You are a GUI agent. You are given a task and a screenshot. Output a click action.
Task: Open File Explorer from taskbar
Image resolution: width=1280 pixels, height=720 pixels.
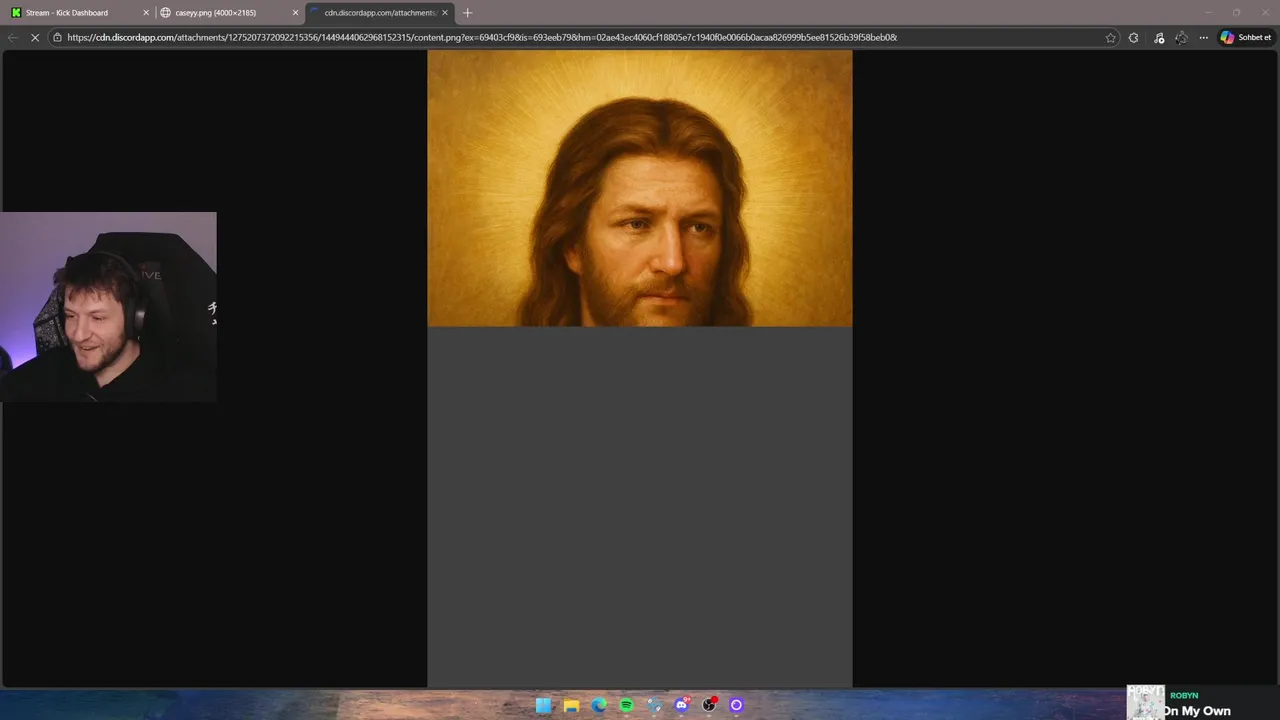click(x=571, y=705)
